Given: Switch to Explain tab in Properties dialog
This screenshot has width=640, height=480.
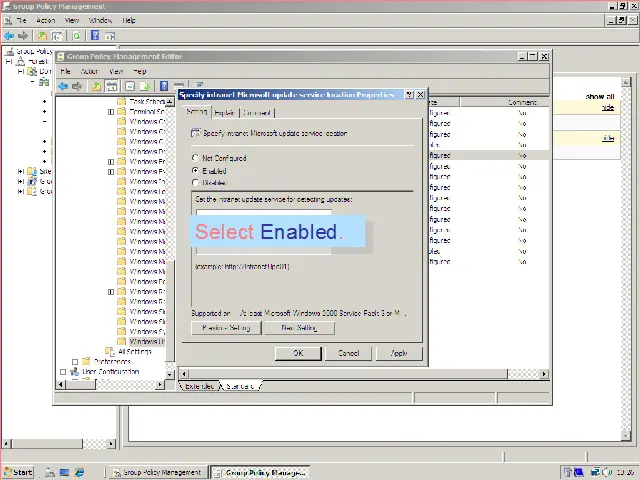Looking at the screenshot, I should click(x=224, y=113).
